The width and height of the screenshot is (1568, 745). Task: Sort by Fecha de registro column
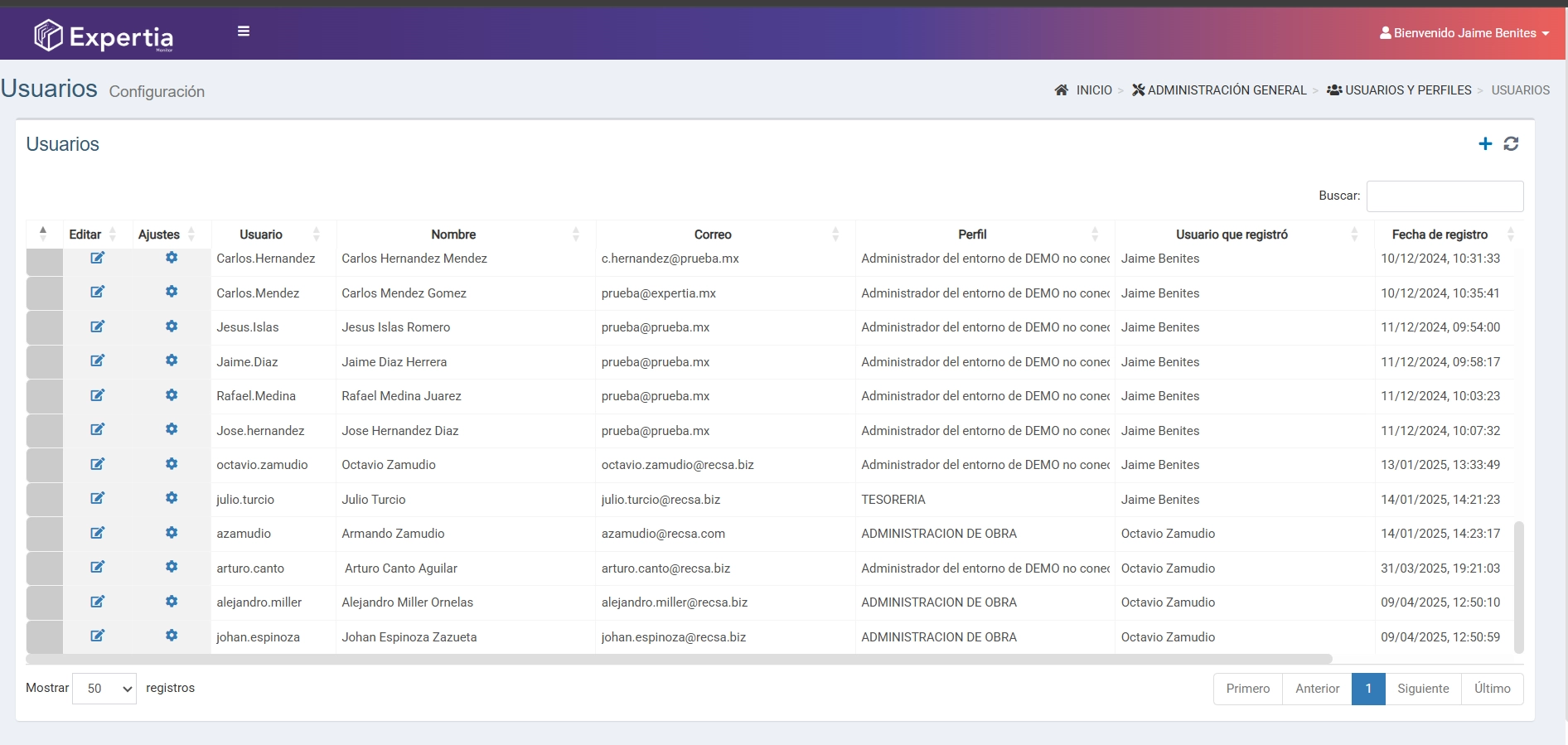pyautogui.click(x=1449, y=235)
